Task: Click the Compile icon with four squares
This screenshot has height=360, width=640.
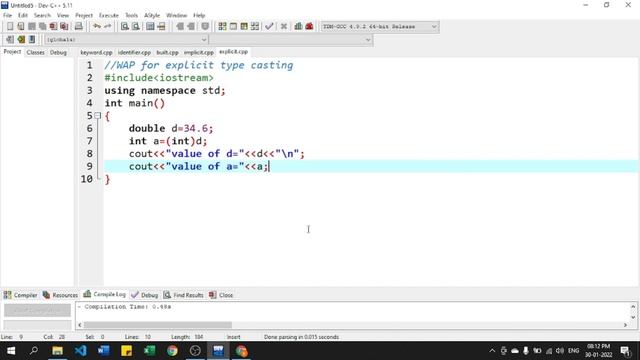Action: (222, 27)
